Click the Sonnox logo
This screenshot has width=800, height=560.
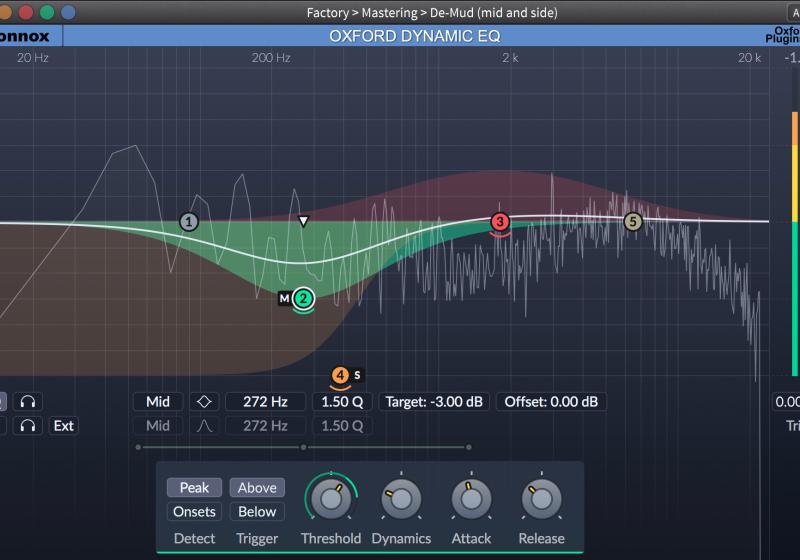[24, 36]
